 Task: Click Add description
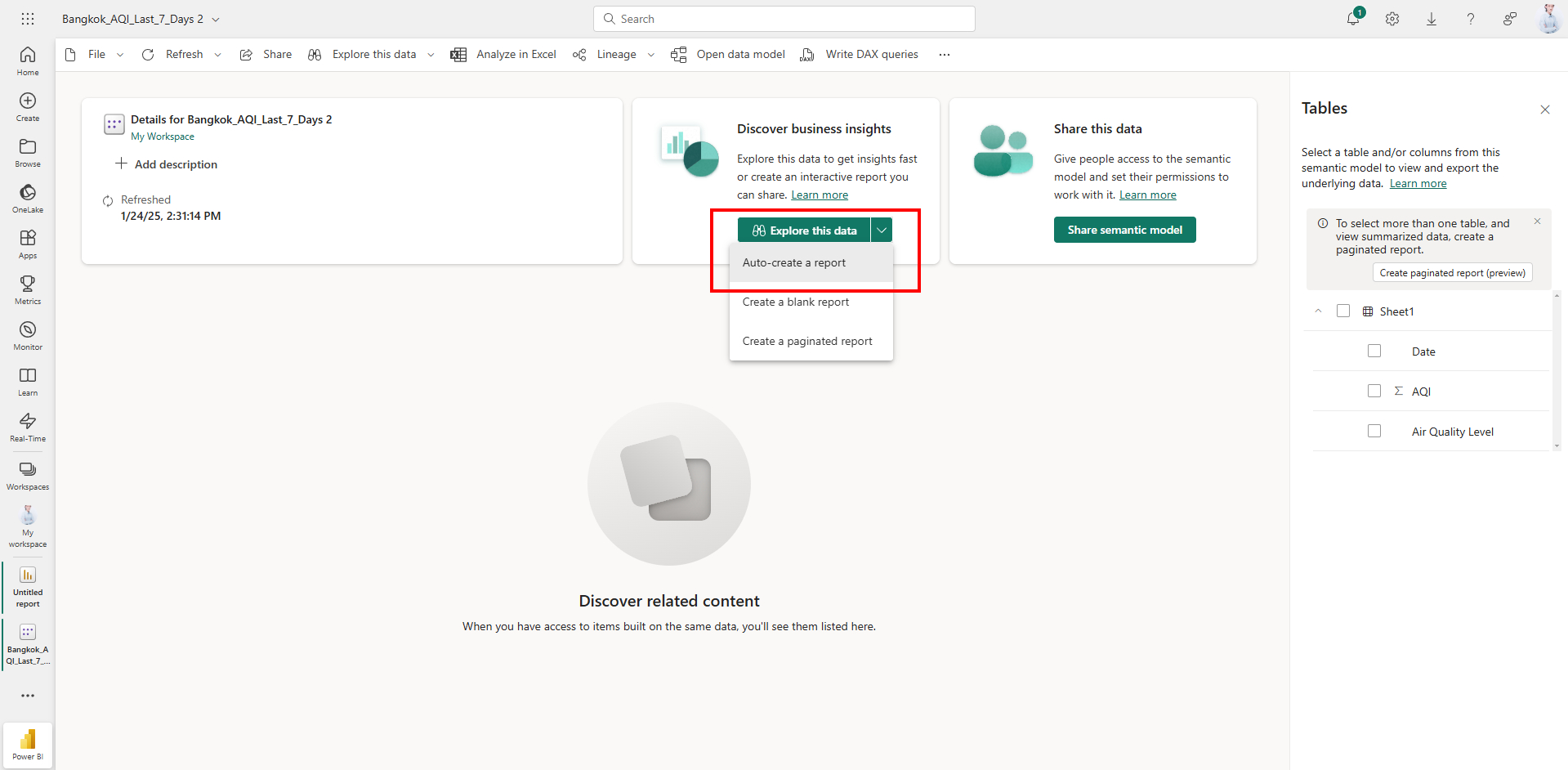tap(167, 164)
